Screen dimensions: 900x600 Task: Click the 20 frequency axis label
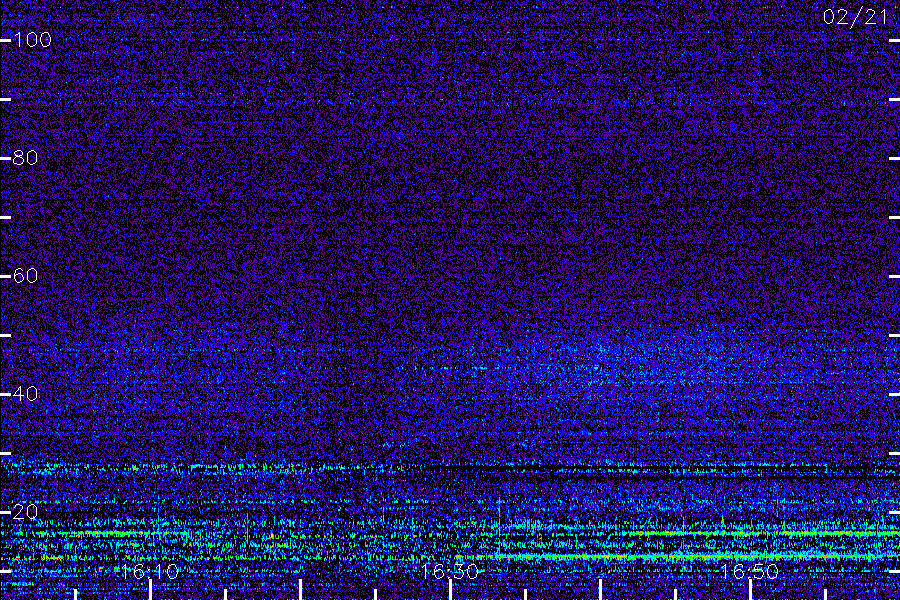[x=25, y=512]
